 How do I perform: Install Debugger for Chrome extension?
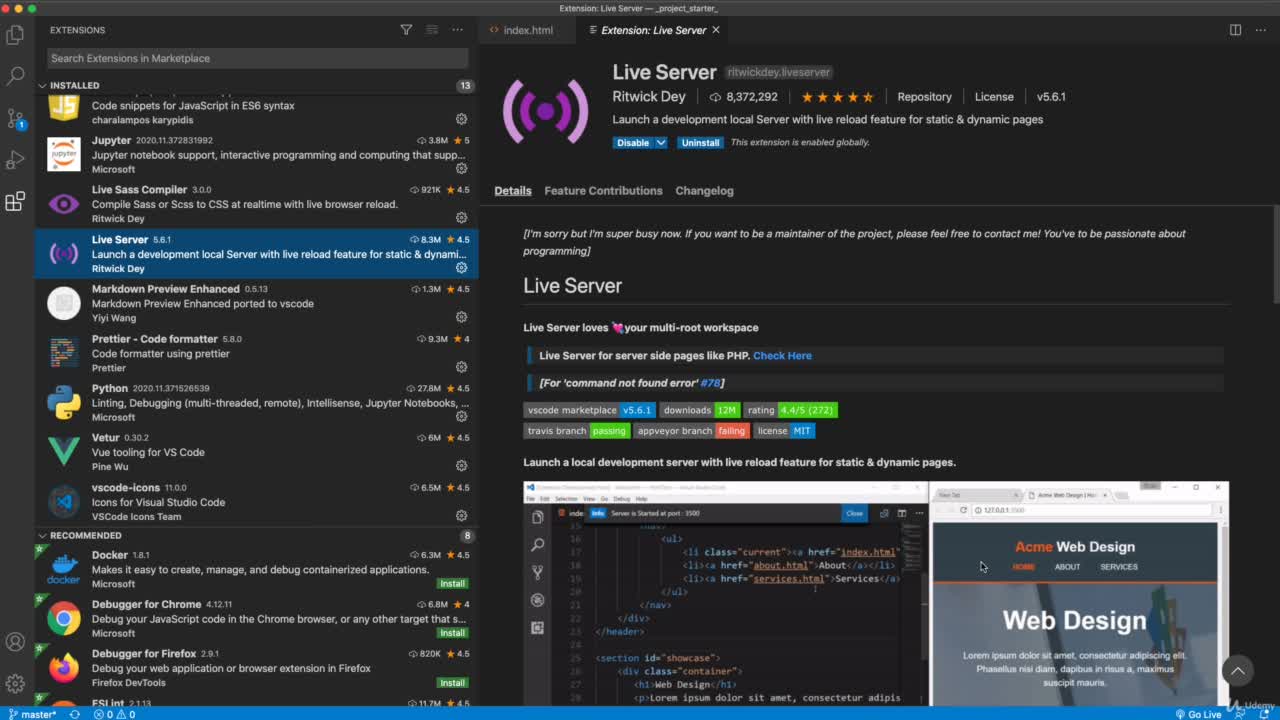tap(453, 633)
